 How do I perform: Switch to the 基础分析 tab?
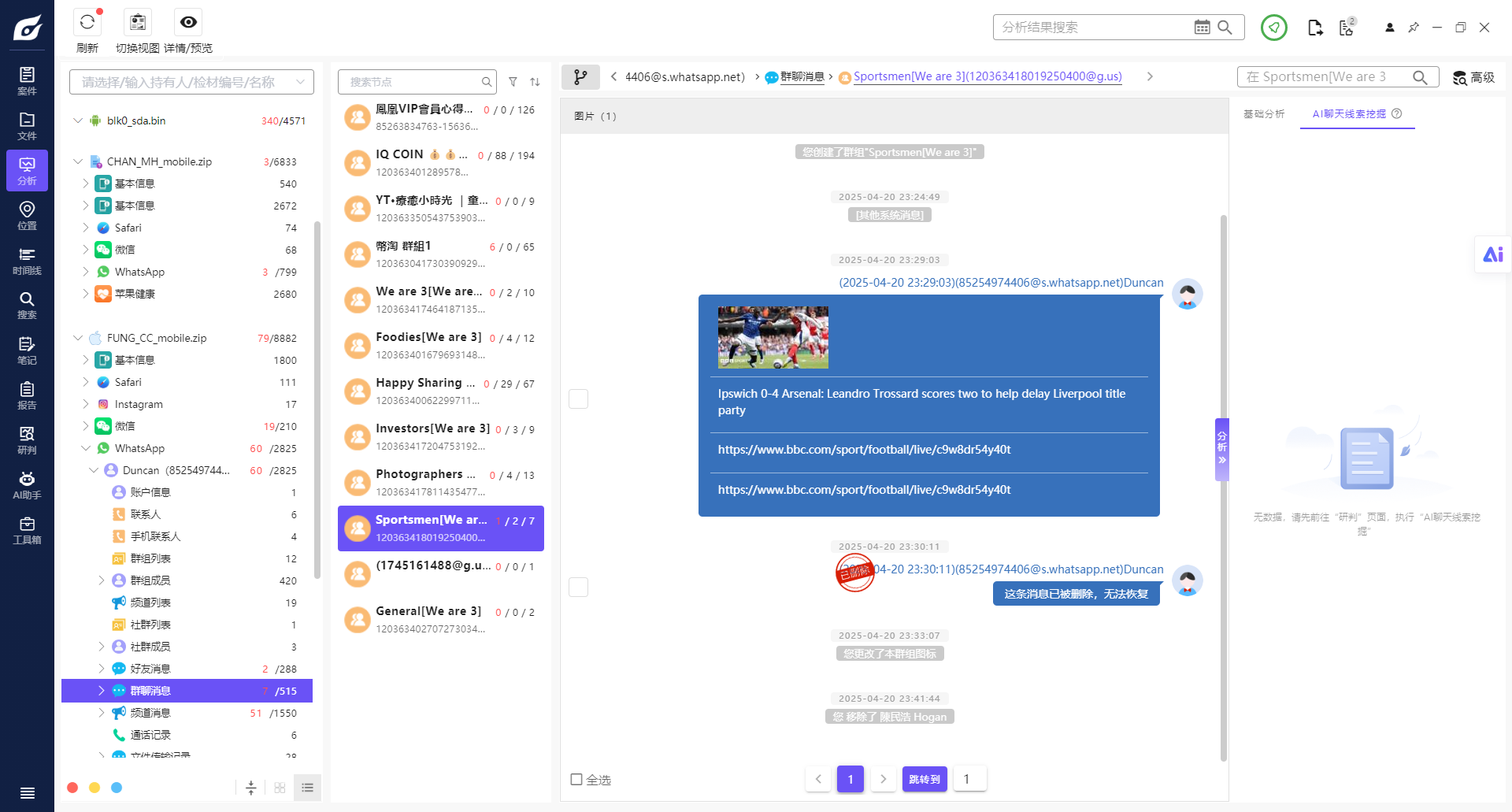1264,114
